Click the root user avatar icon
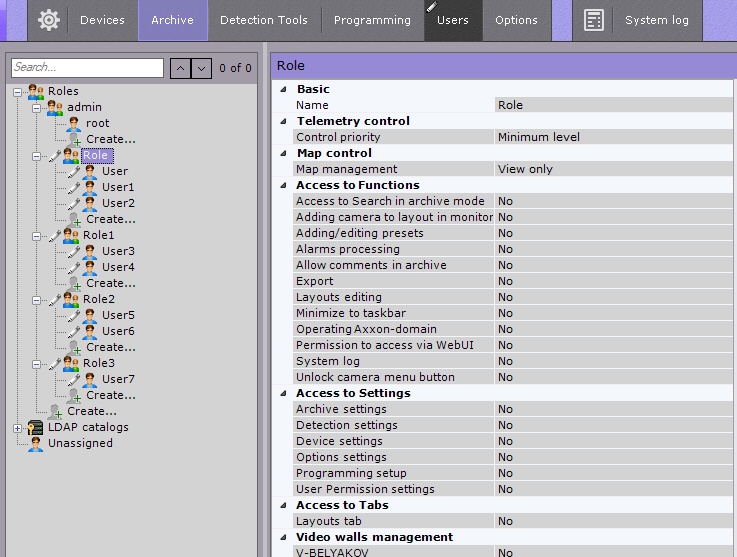The image size is (737, 557). click(x=74, y=123)
